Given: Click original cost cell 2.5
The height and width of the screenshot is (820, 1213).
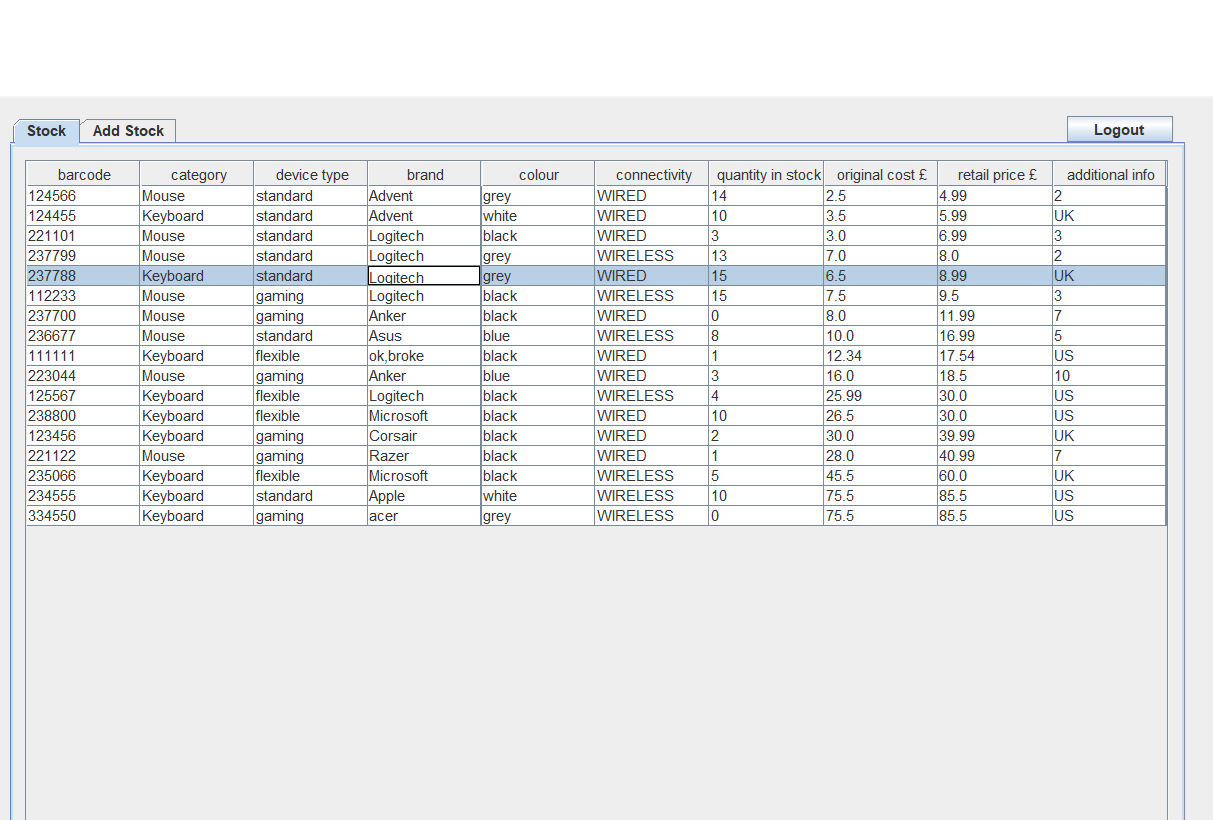Looking at the screenshot, I should tap(881, 196).
